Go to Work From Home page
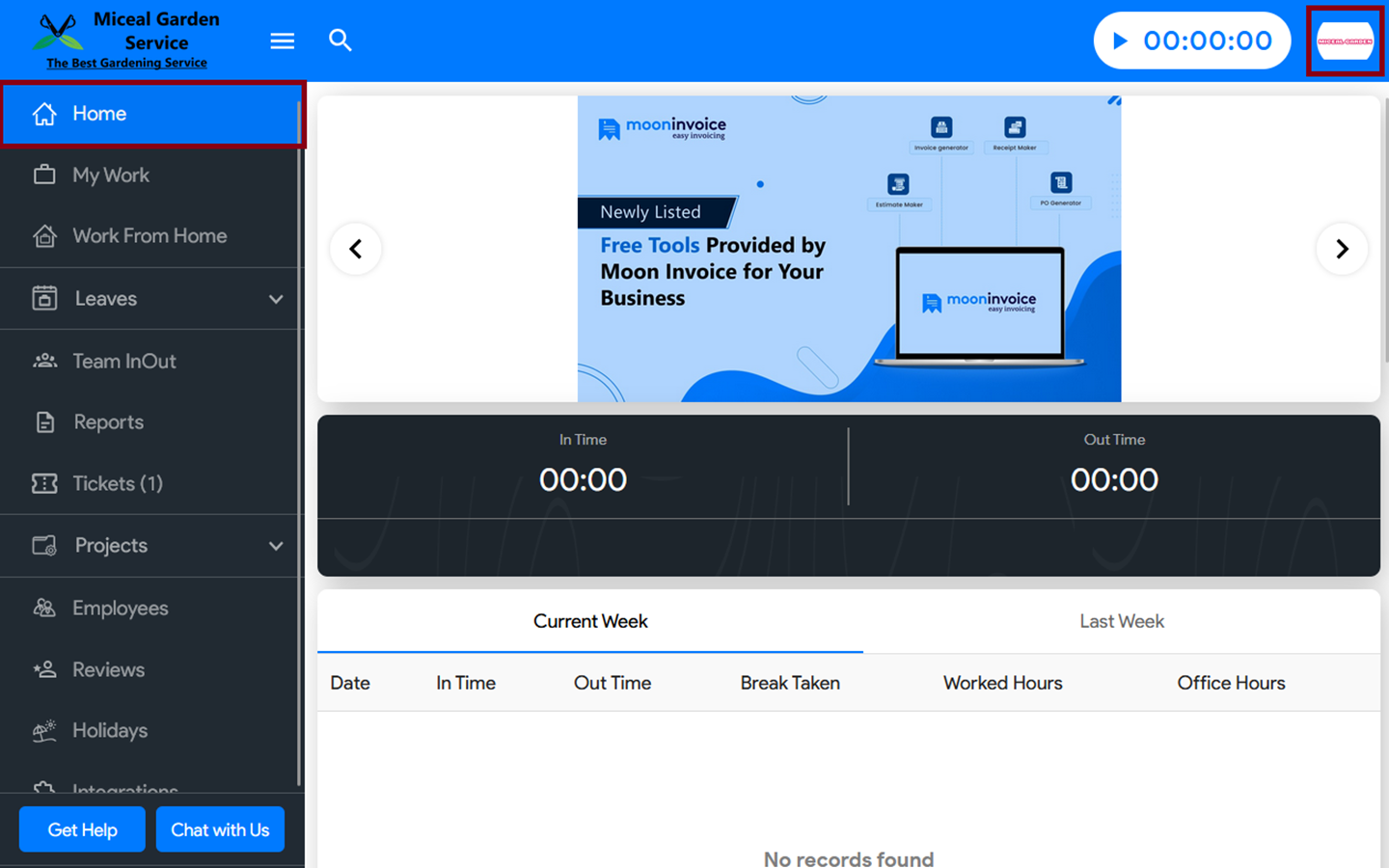The width and height of the screenshot is (1389, 868). pos(150,236)
